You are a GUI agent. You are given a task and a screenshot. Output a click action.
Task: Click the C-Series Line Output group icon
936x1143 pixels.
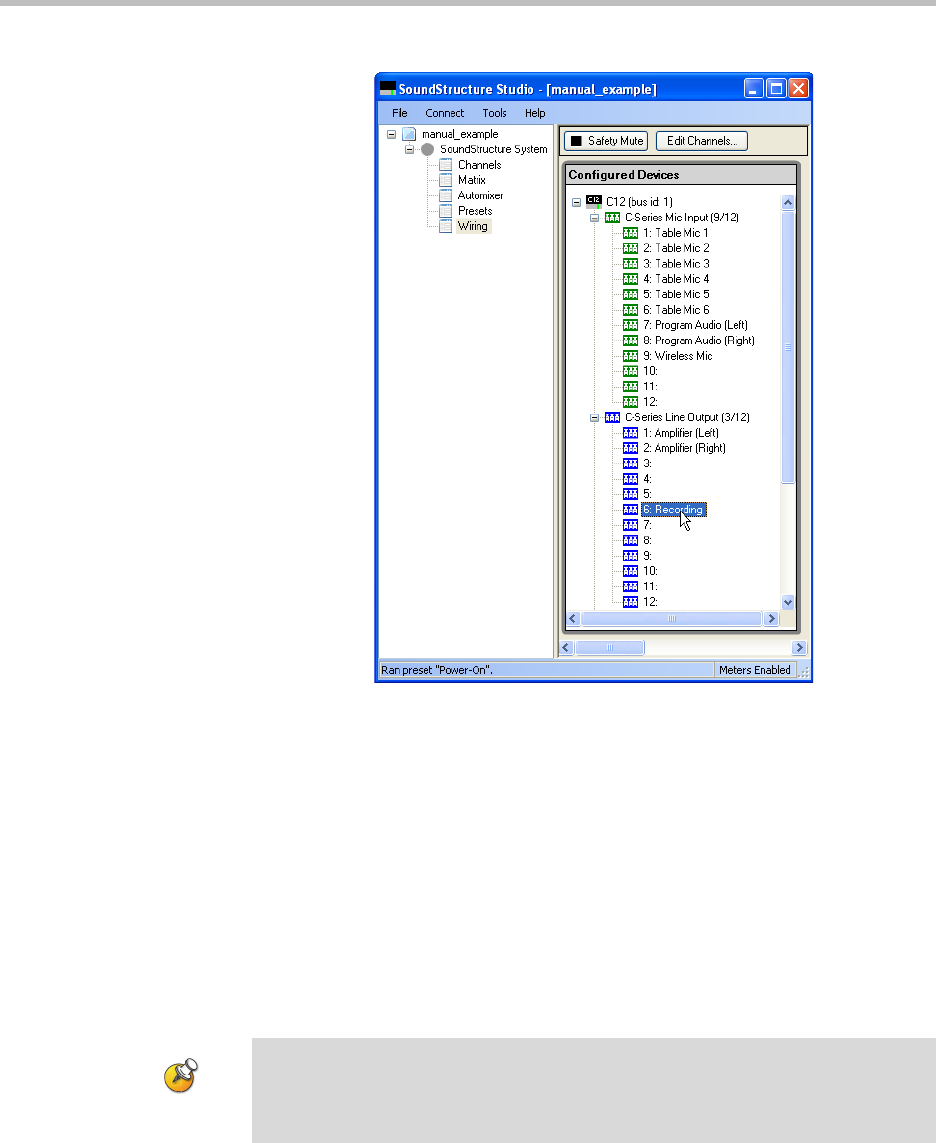[x=612, y=417]
